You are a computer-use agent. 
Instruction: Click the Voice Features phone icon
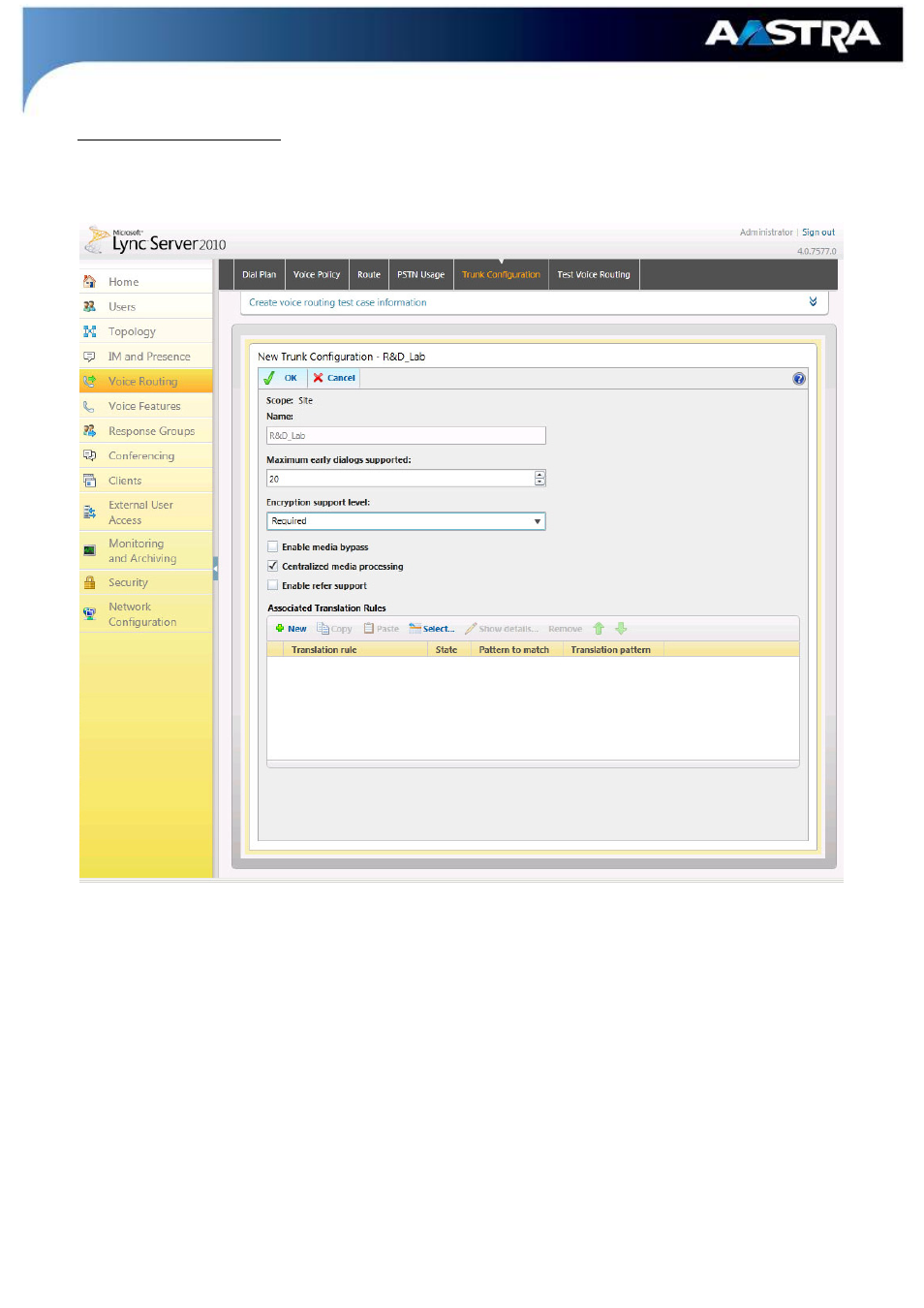click(x=89, y=406)
